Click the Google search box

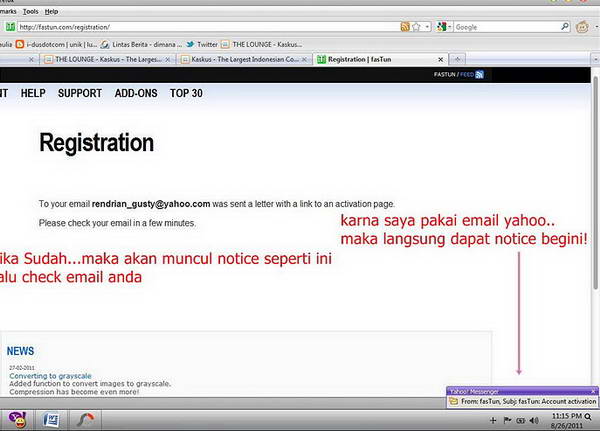click(x=507, y=27)
